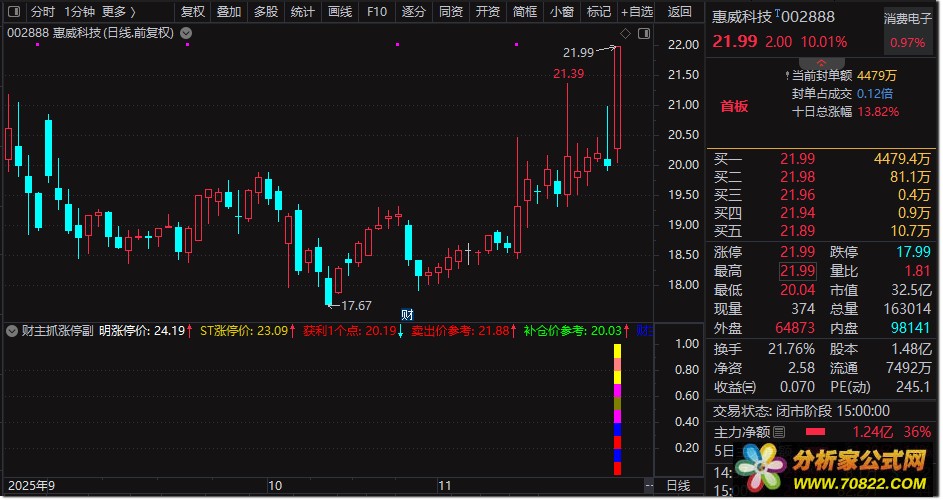Click 十日总涨幅 13.82% value
The image size is (943, 500).
[878, 111]
